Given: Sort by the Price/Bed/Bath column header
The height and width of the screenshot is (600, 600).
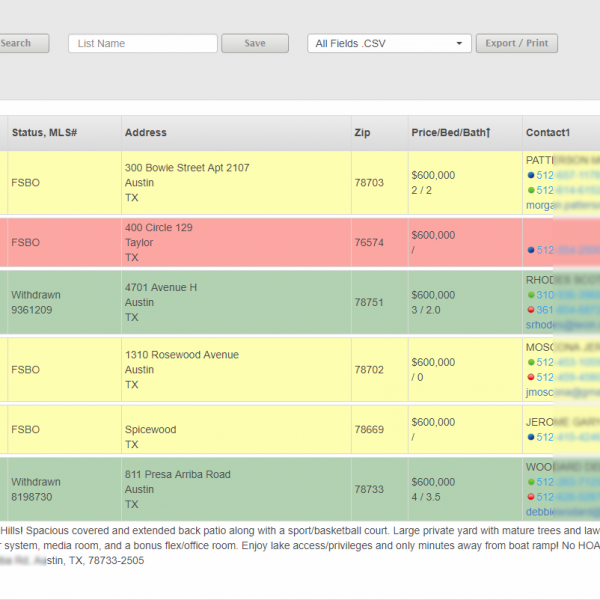Looking at the screenshot, I should pos(451,132).
